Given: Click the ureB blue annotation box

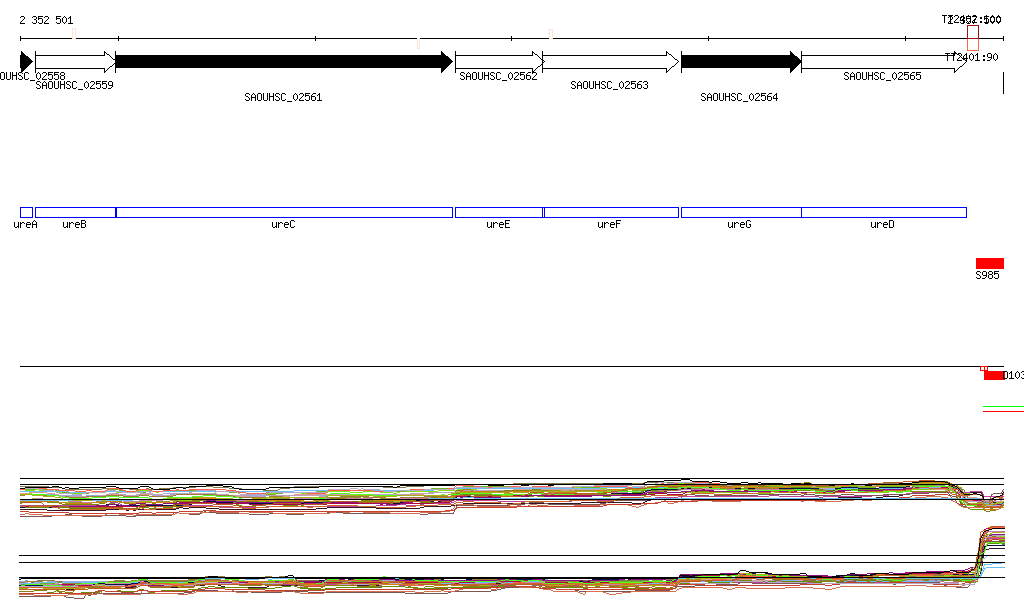Looking at the screenshot, I should 75,212.
